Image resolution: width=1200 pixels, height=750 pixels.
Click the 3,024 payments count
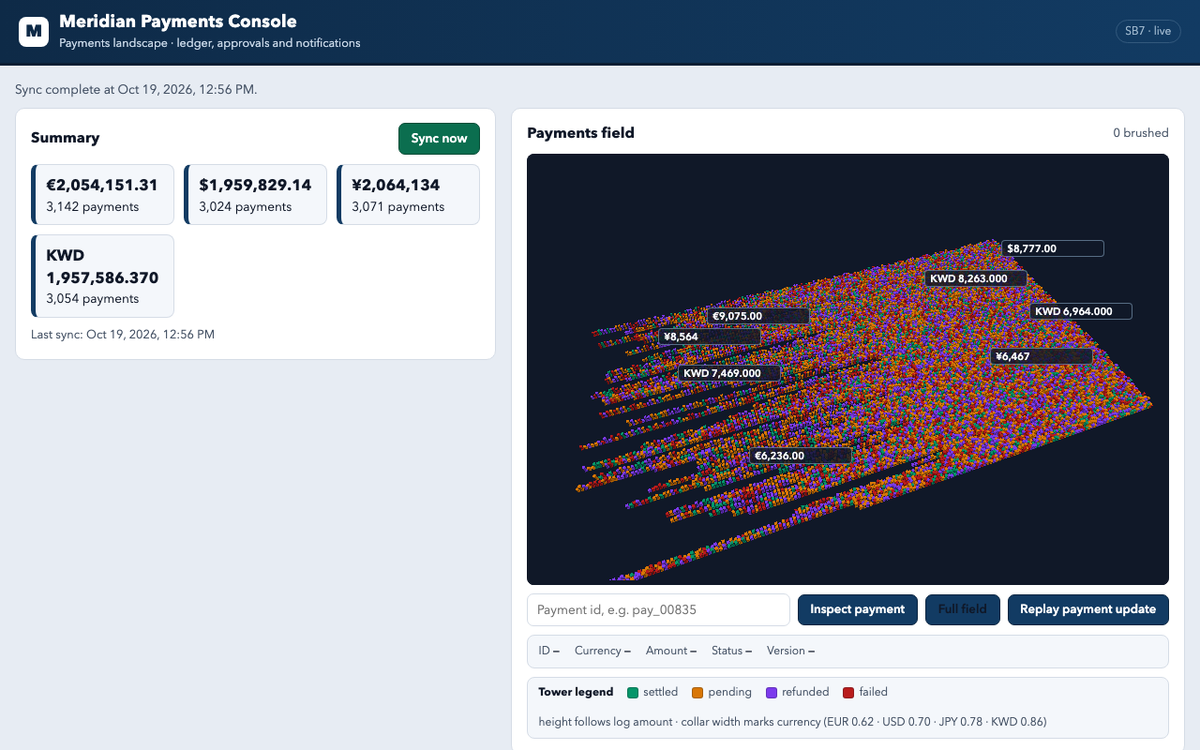(246, 207)
